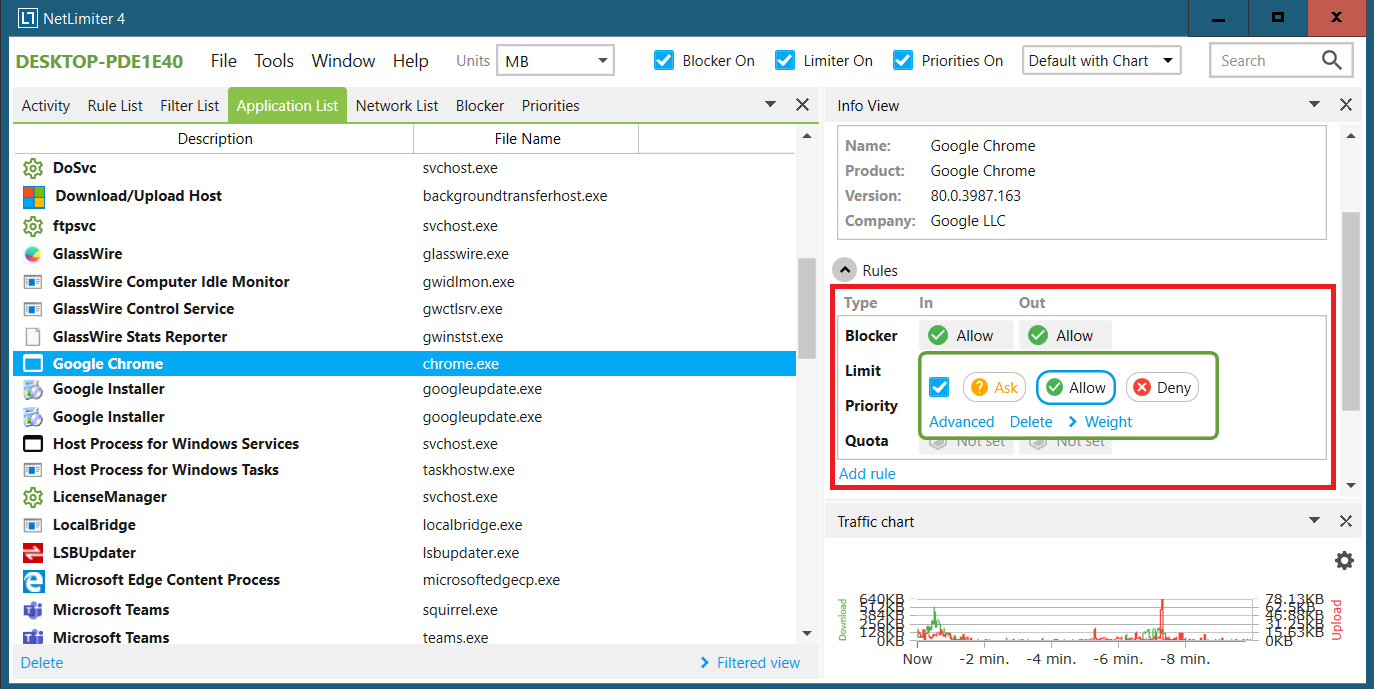Expand the Weight option
The height and width of the screenshot is (689, 1374).
pyautogui.click(x=1100, y=422)
